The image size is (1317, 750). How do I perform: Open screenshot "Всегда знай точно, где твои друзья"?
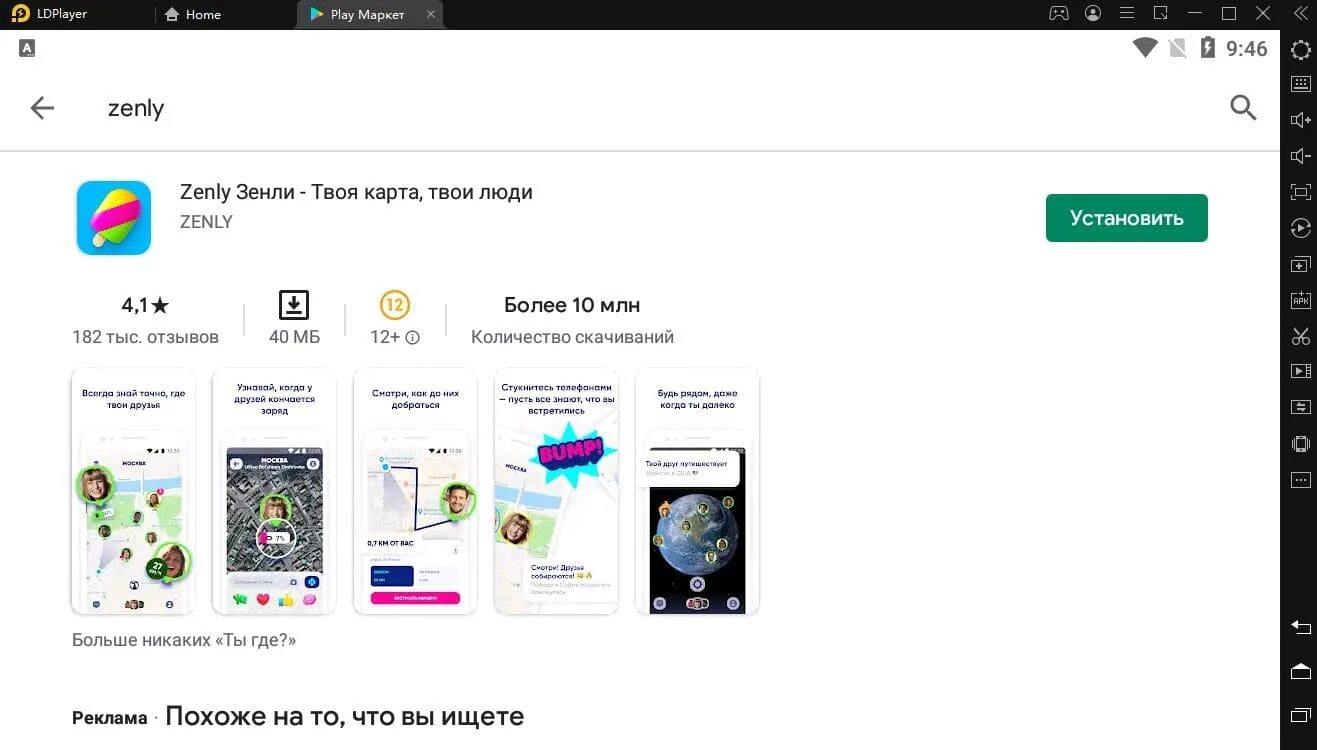pos(133,491)
